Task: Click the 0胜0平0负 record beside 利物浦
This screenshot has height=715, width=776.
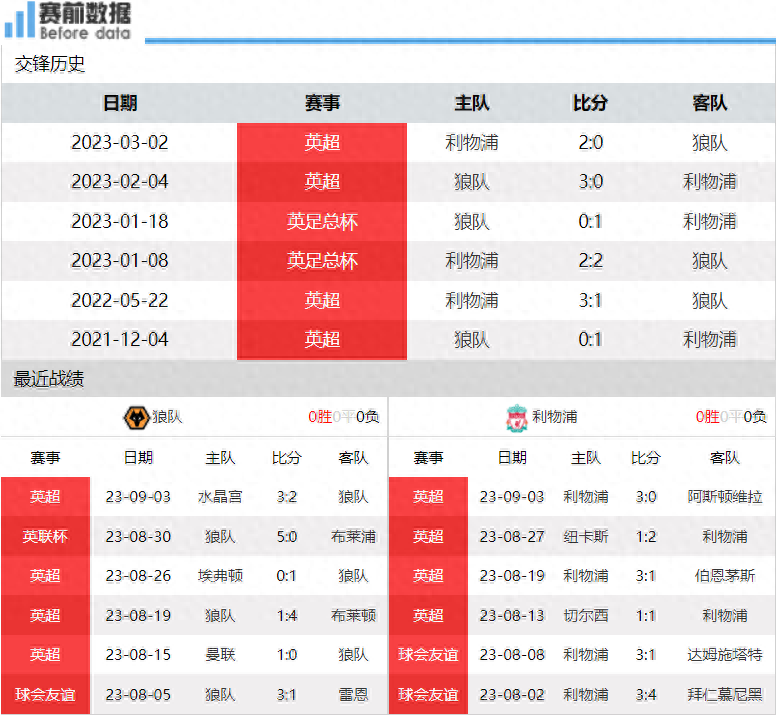Action: [x=731, y=417]
